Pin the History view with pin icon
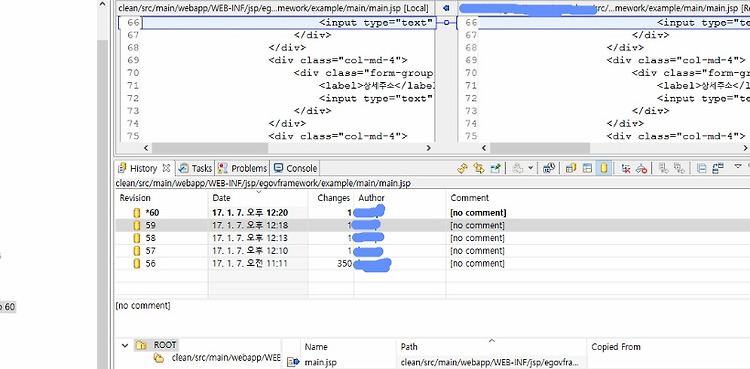Image resolution: width=750 pixels, height=369 pixels. (496, 168)
